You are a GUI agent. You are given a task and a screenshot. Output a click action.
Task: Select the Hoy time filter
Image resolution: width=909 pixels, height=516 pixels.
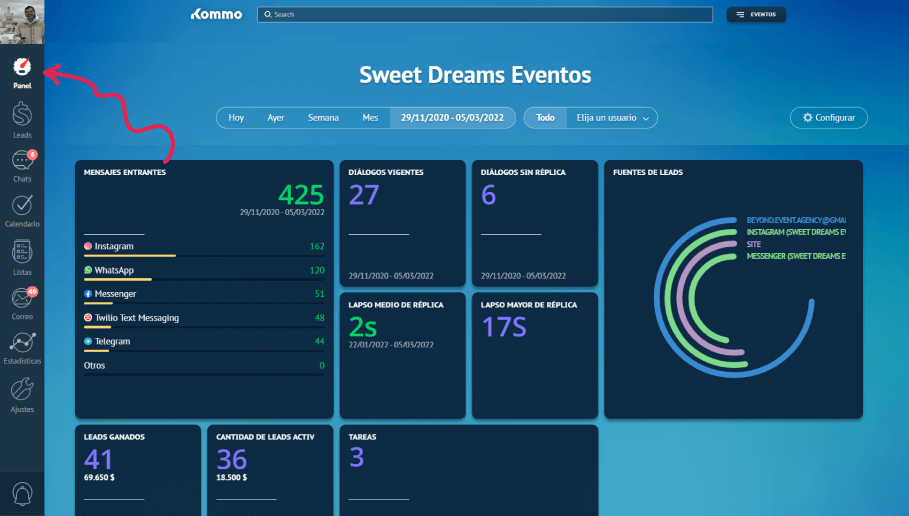tap(236, 118)
